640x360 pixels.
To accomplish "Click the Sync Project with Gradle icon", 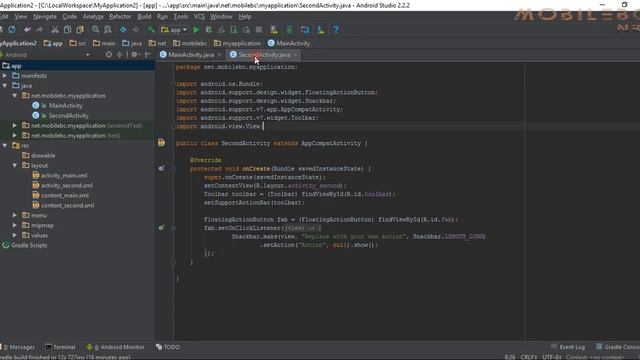I will pos(289,30).
